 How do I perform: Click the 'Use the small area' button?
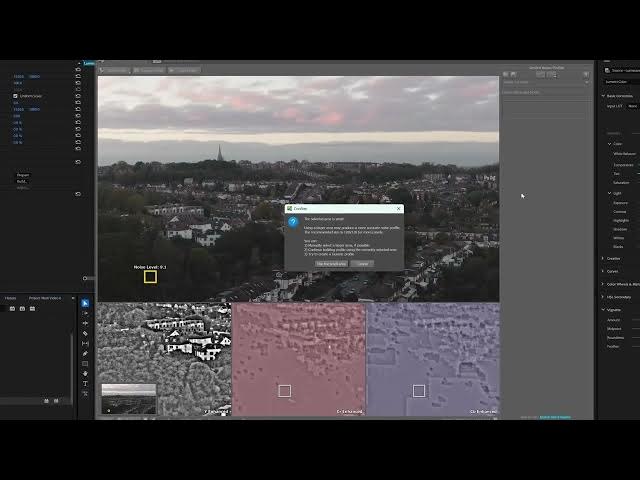pos(331,264)
